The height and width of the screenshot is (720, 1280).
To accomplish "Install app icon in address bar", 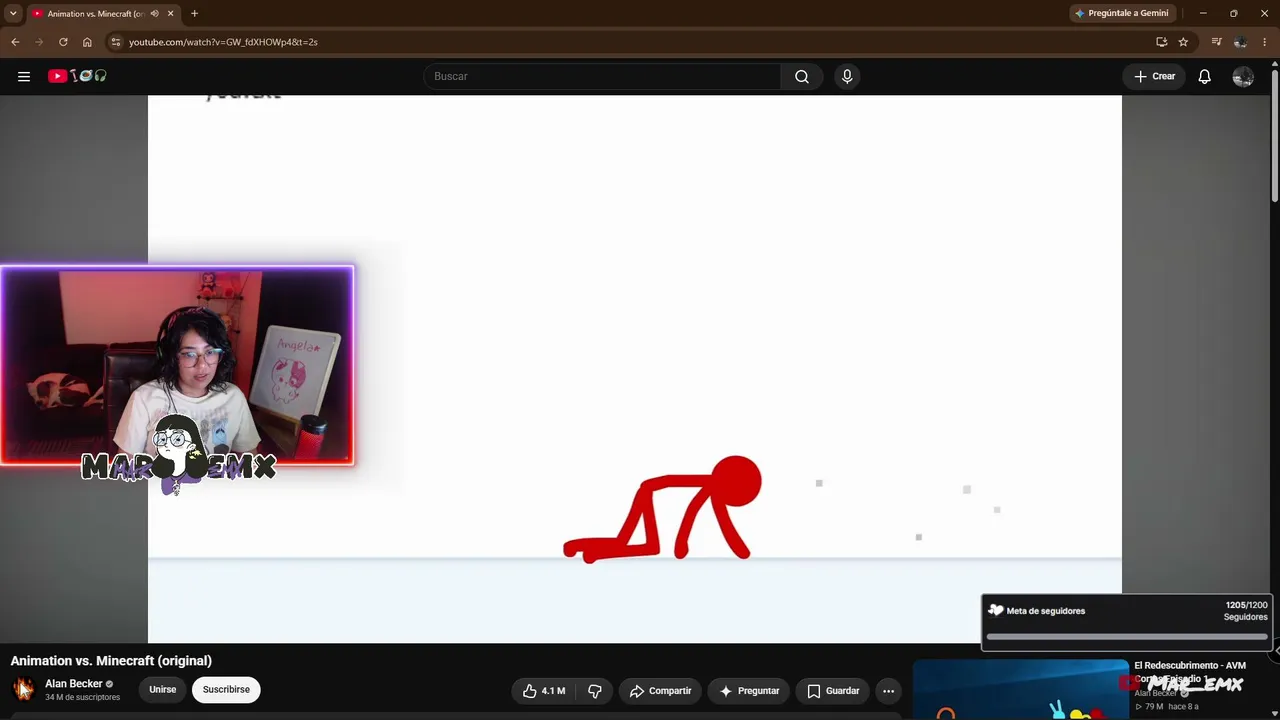I will [1161, 42].
